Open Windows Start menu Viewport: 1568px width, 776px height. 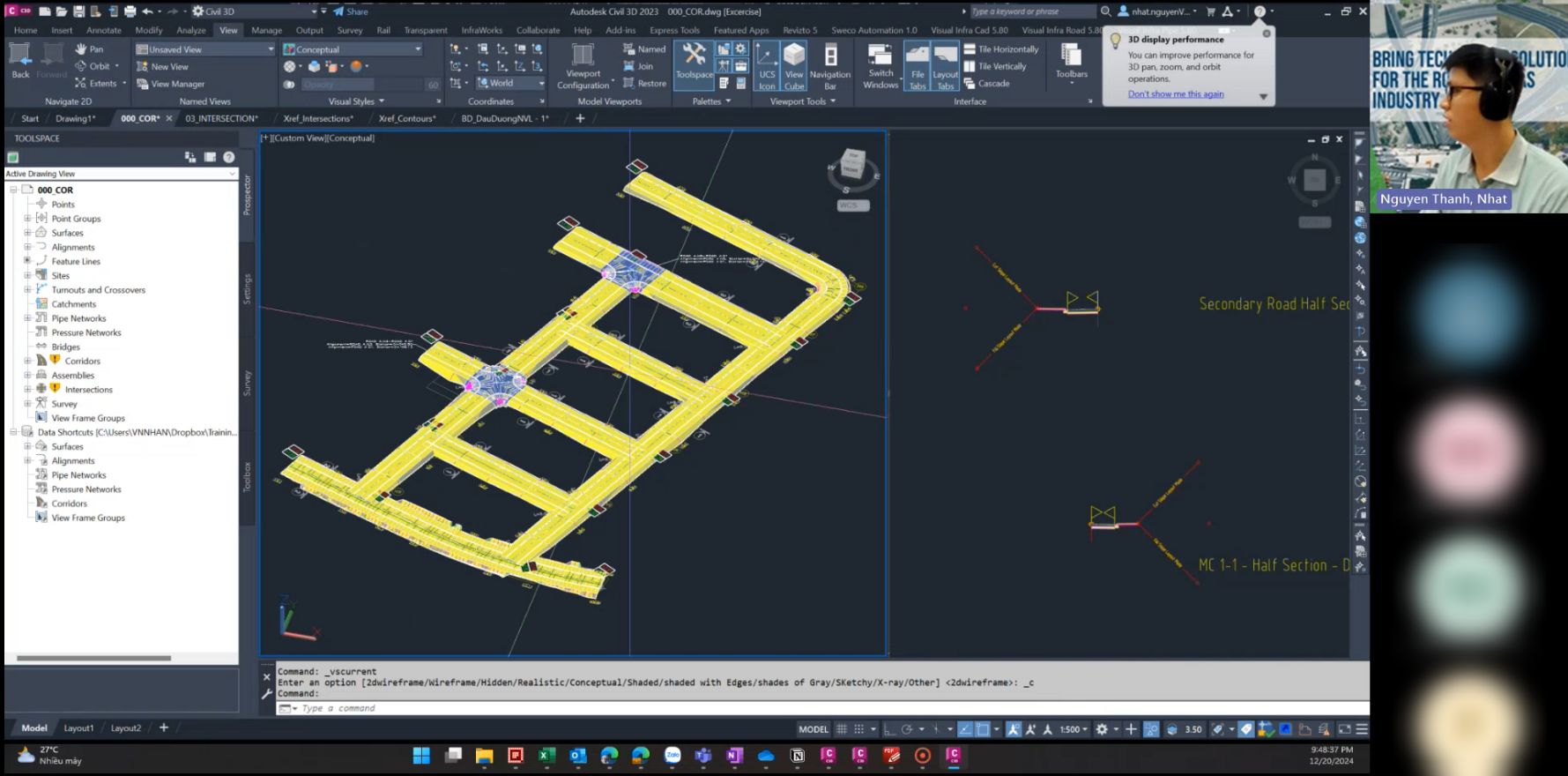(x=421, y=756)
